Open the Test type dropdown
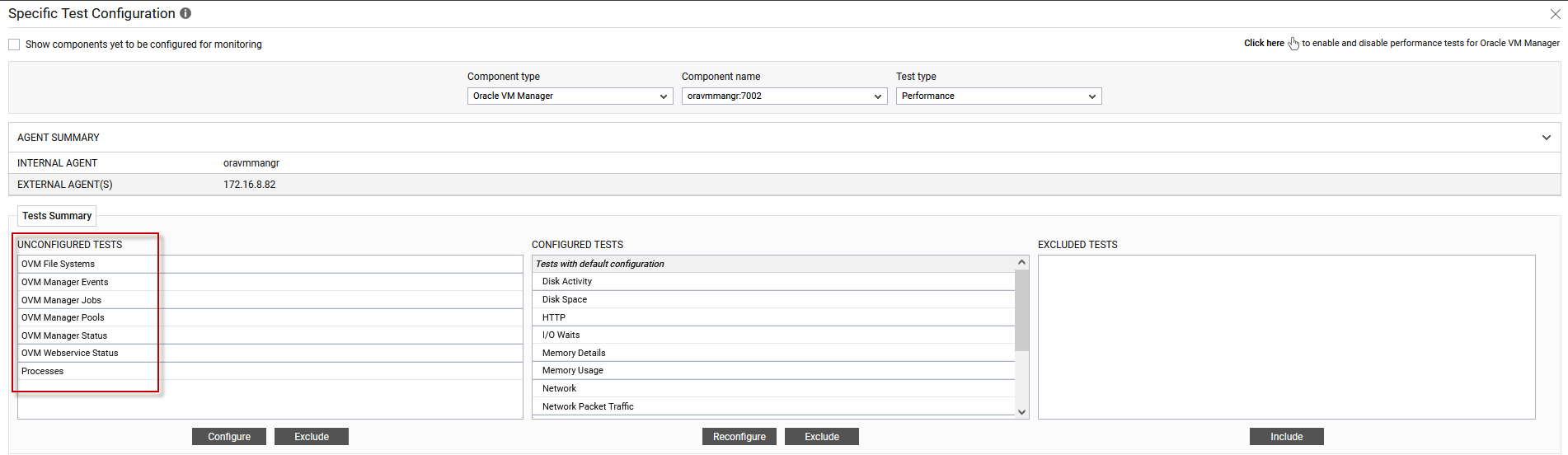This screenshot has height=455, width=1568. pos(998,96)
